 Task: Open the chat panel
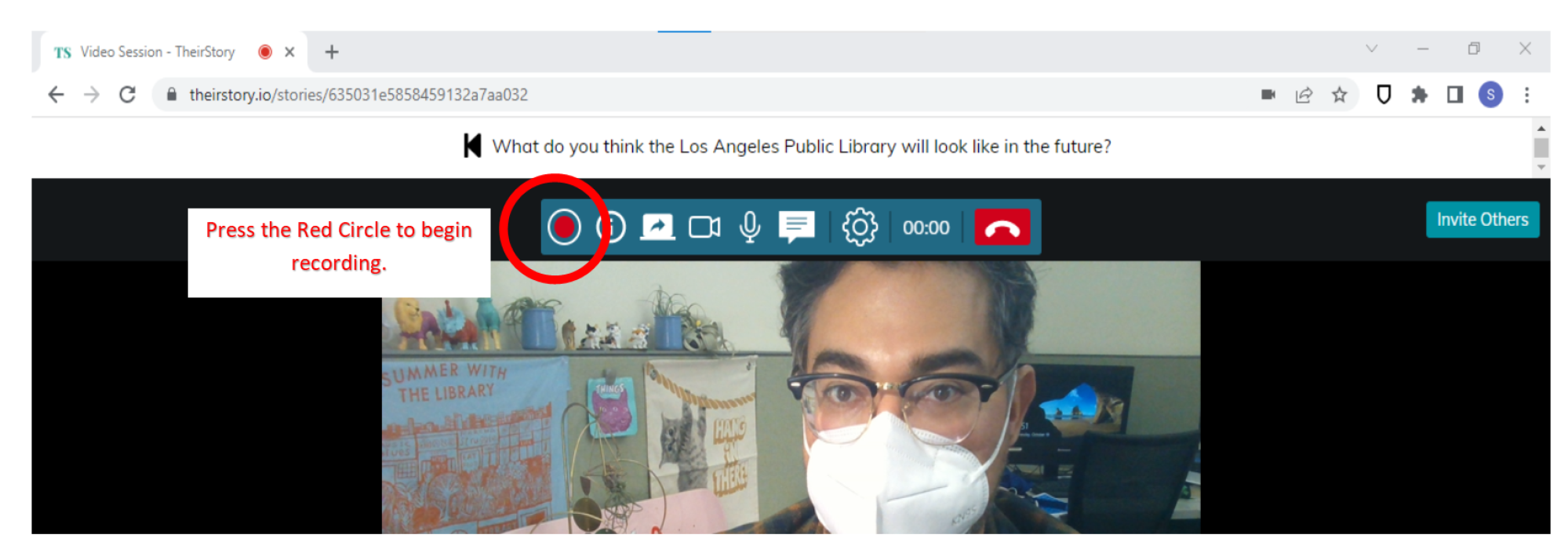[x=796, y=227]
